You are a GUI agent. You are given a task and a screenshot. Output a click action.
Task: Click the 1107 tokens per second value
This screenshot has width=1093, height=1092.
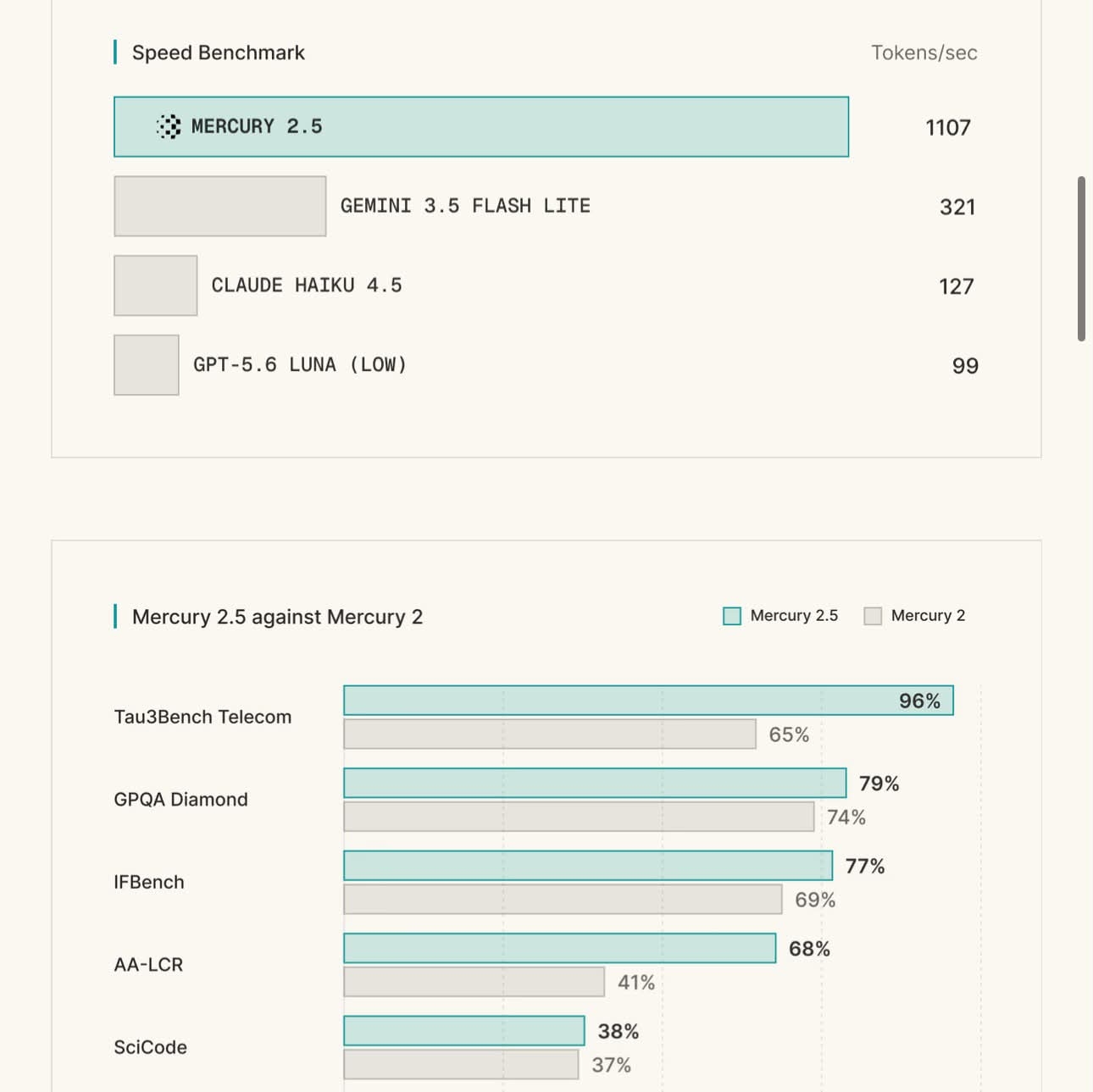(948, 128)
